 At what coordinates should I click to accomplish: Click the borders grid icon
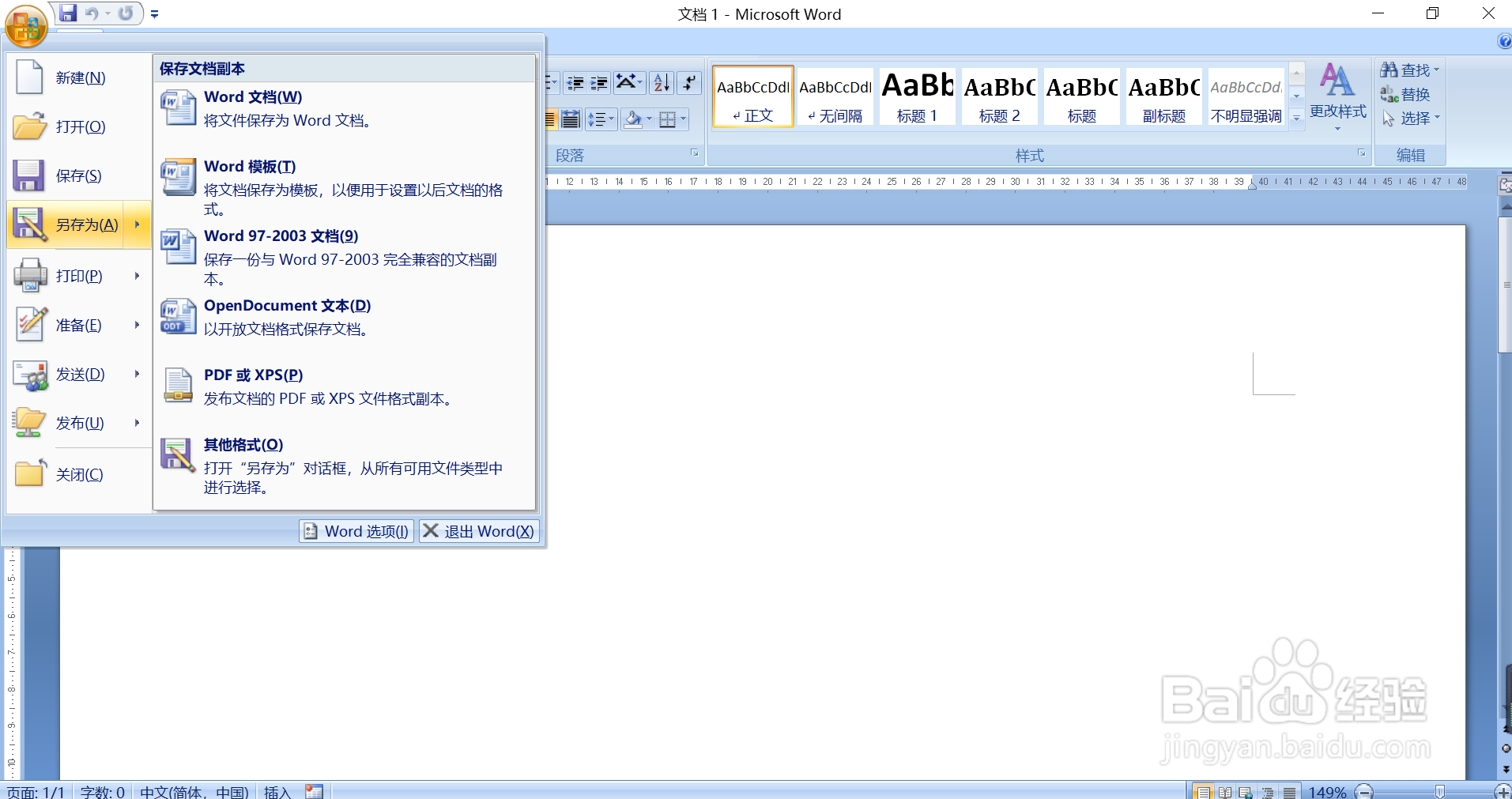[x=667, y=119]
